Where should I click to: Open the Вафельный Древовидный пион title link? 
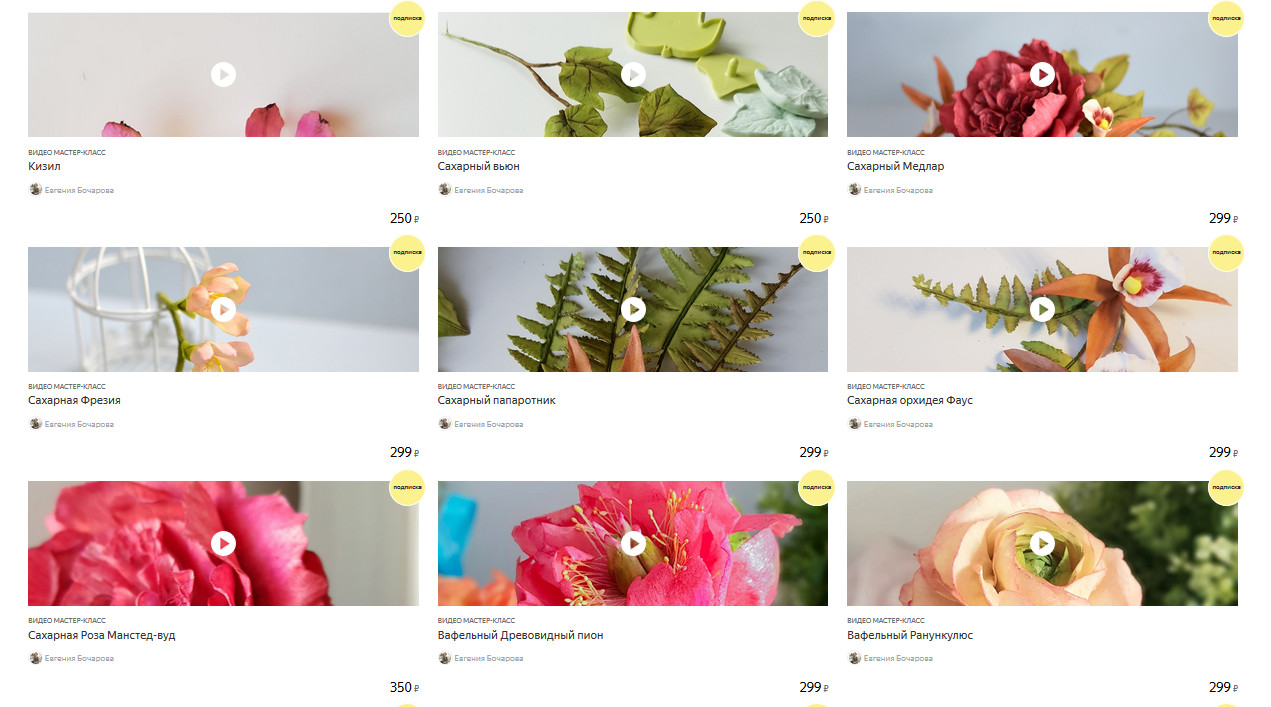520,635
